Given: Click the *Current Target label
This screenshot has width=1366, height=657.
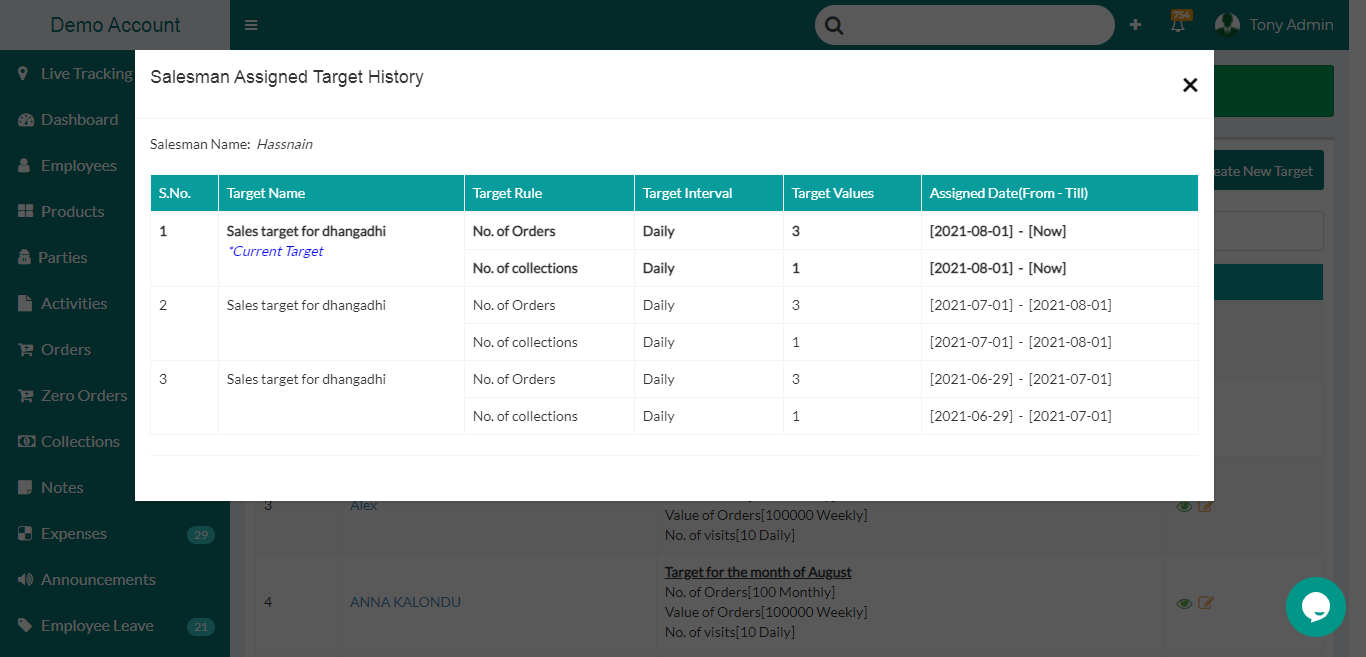Looking at the screenshot, I should click(275, 251).
